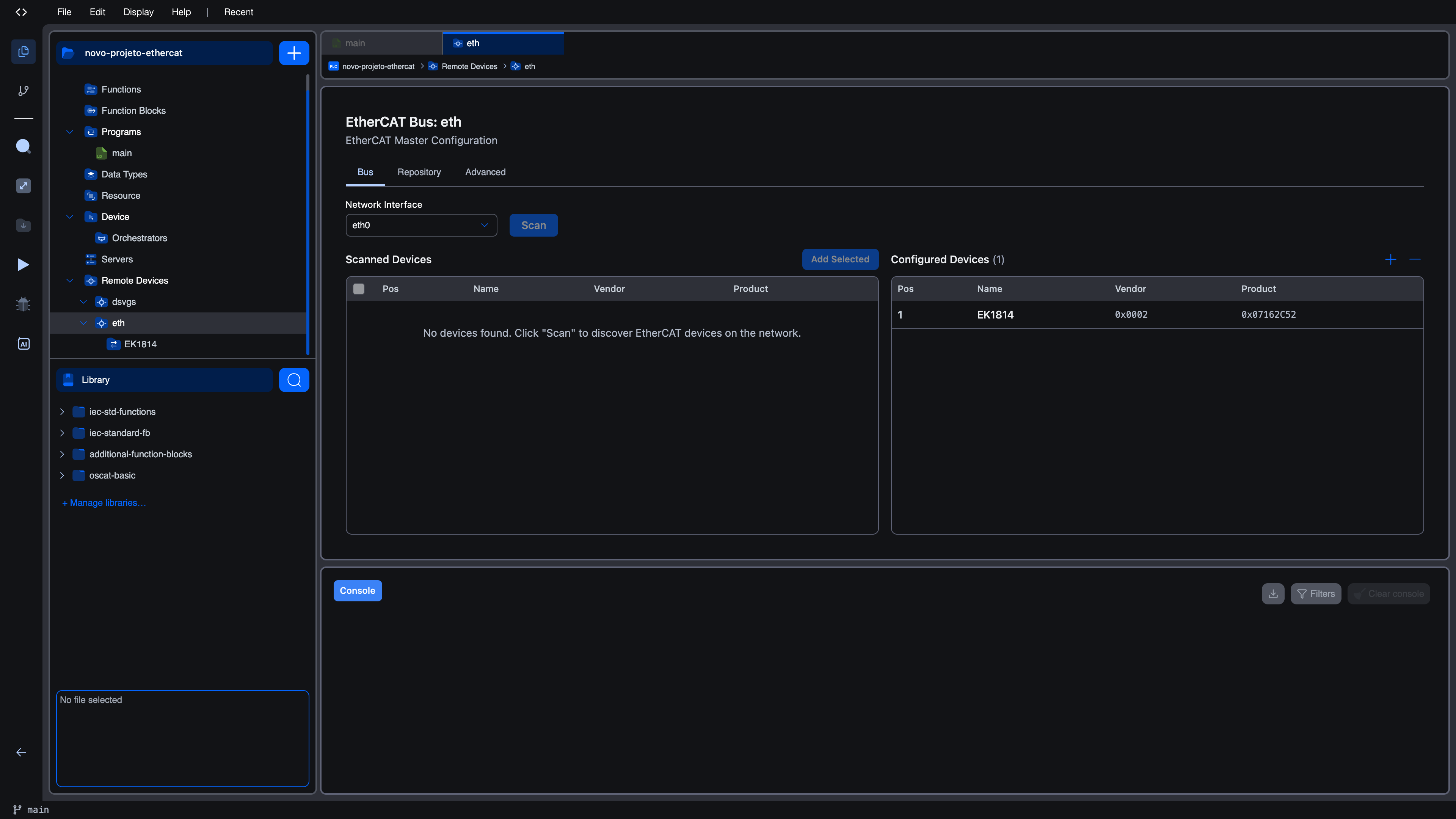The height and width of the screenshot is (819, 1456).
Task: Remove configured device with minus icon
Action: (1415, 259)
